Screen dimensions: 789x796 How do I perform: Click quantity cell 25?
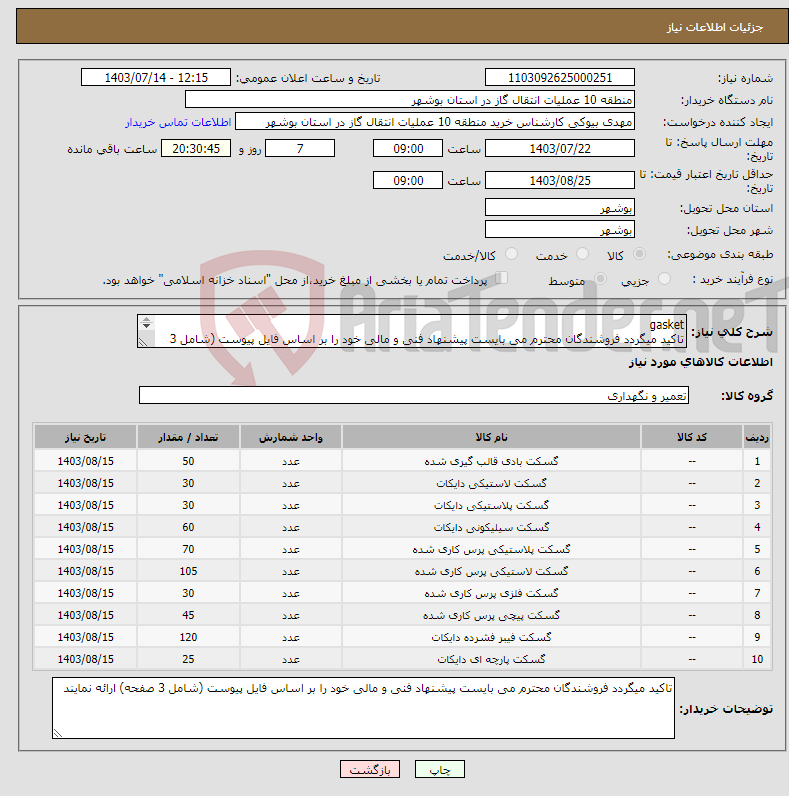click(x=188, y=659)
